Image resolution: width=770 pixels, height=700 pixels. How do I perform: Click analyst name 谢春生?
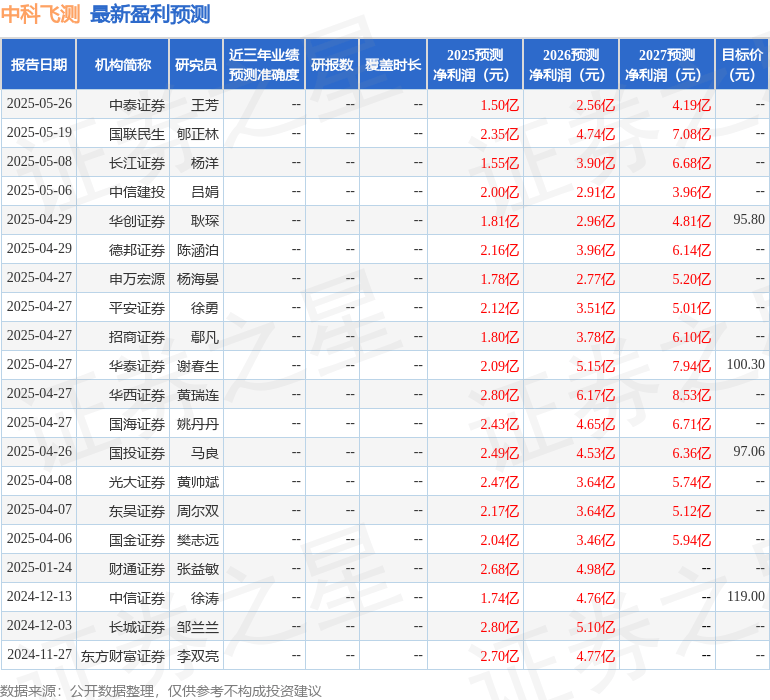tap(198, 366)
